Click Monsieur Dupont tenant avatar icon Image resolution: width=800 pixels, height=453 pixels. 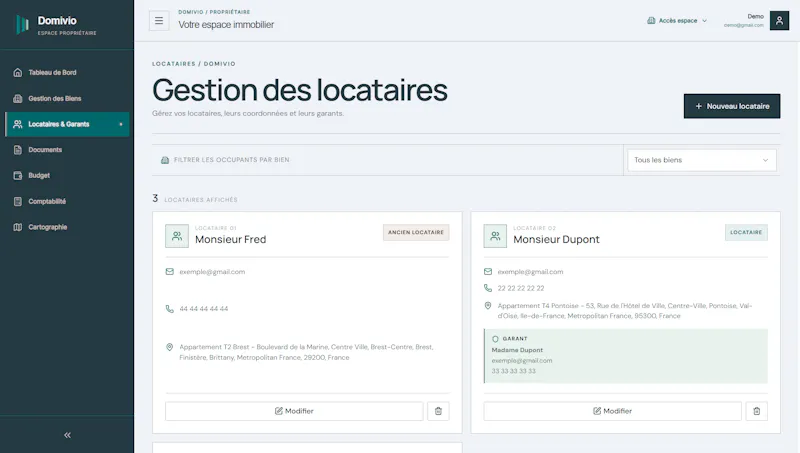(495, 236)
